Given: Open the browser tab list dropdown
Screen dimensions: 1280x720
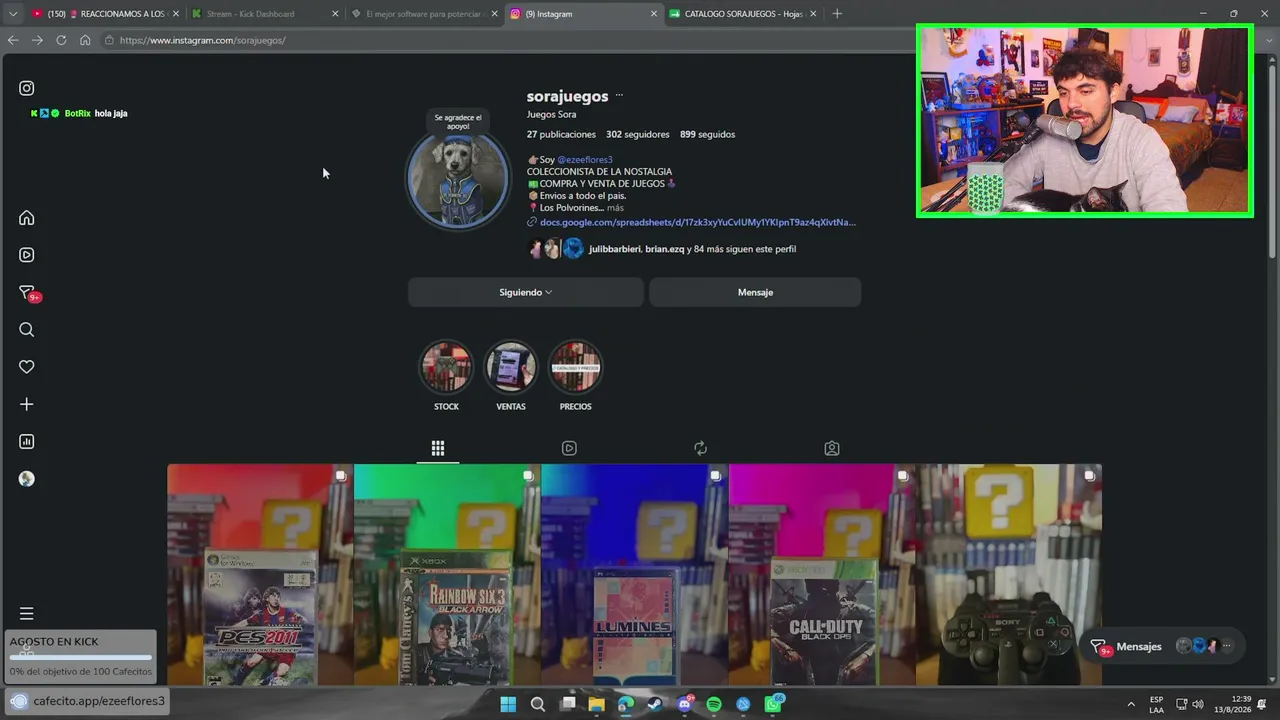Looking at the screenshot, I should (x=13, y=14).
